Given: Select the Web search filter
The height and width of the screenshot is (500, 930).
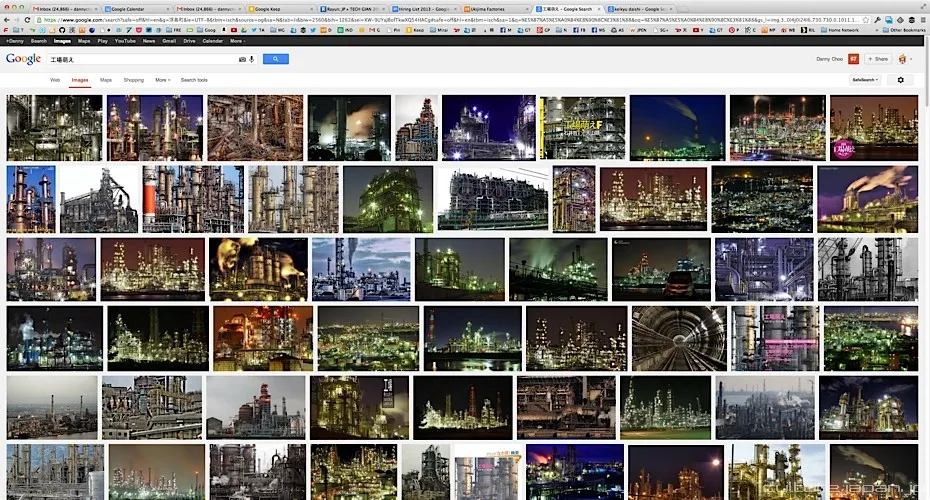Looking at the screenshot, I should click(55, 80).
